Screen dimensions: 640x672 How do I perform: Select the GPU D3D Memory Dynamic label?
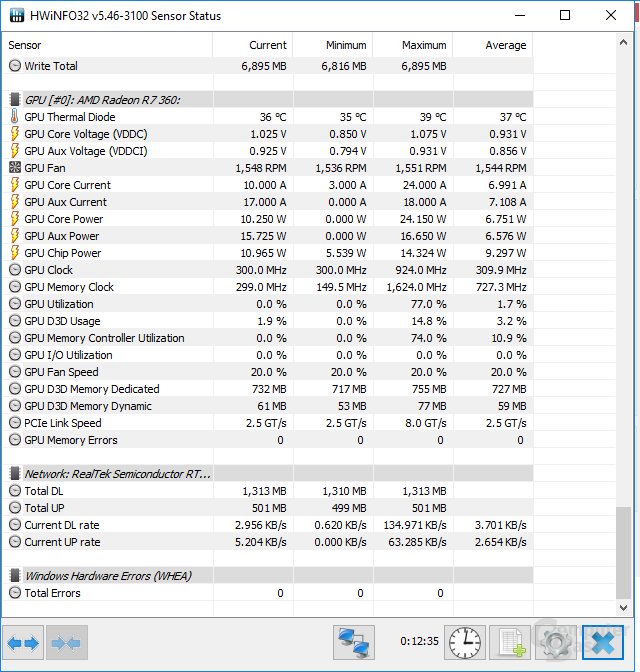click(88, 406)
